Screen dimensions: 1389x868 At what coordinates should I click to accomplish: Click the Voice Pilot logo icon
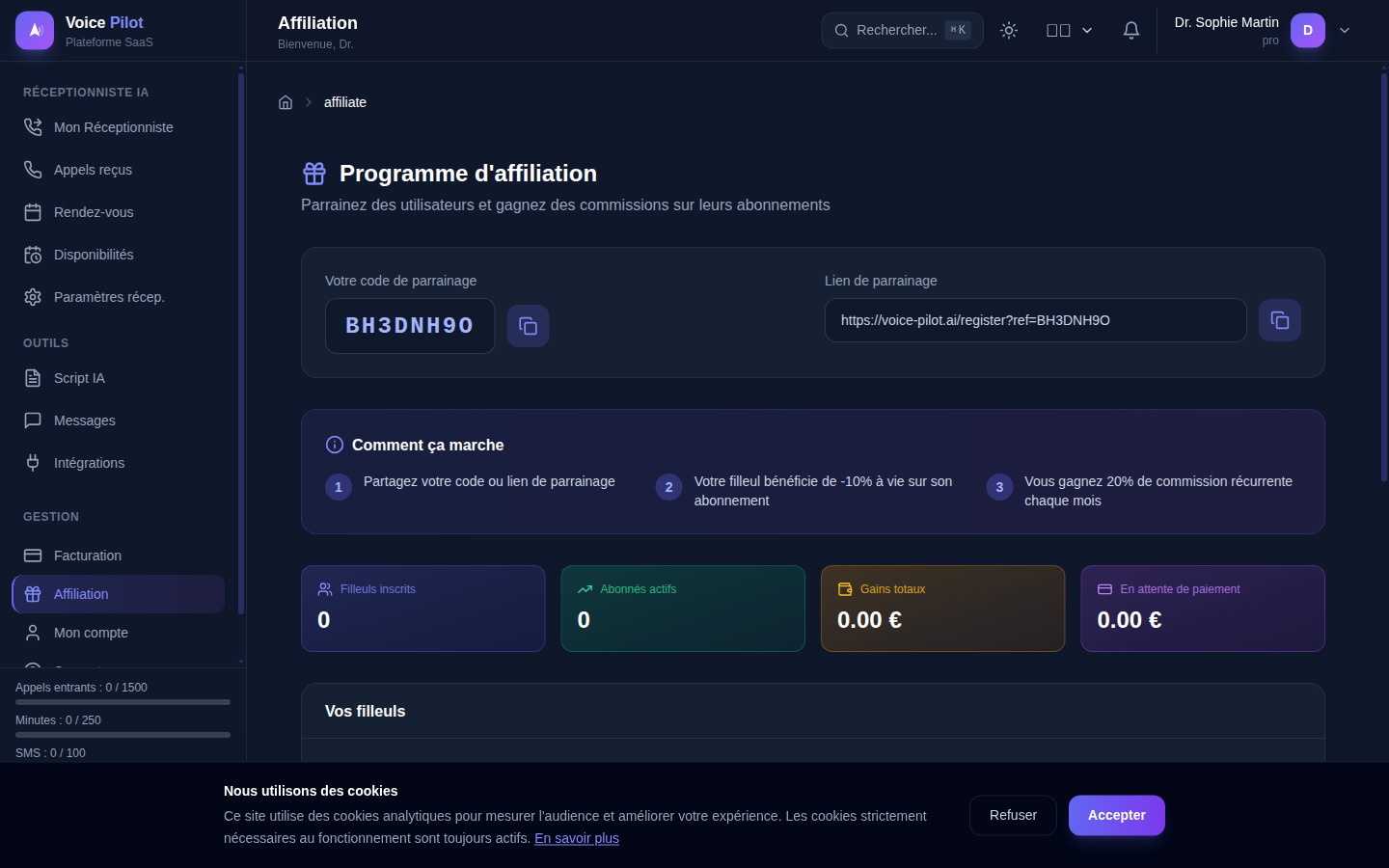(x=35, y=30)
